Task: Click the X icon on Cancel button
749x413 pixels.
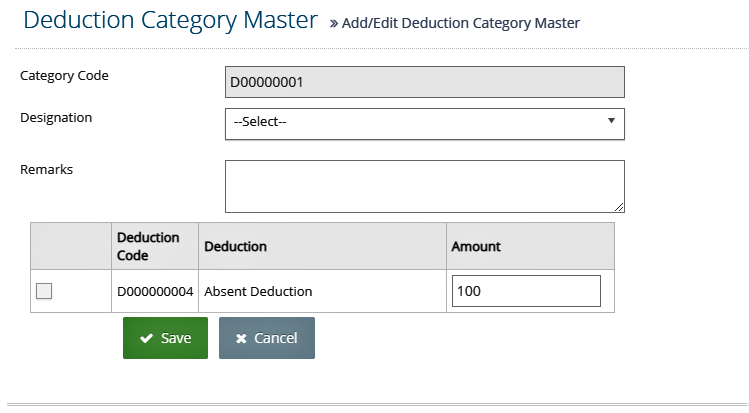Action: (x=241, y=338)
